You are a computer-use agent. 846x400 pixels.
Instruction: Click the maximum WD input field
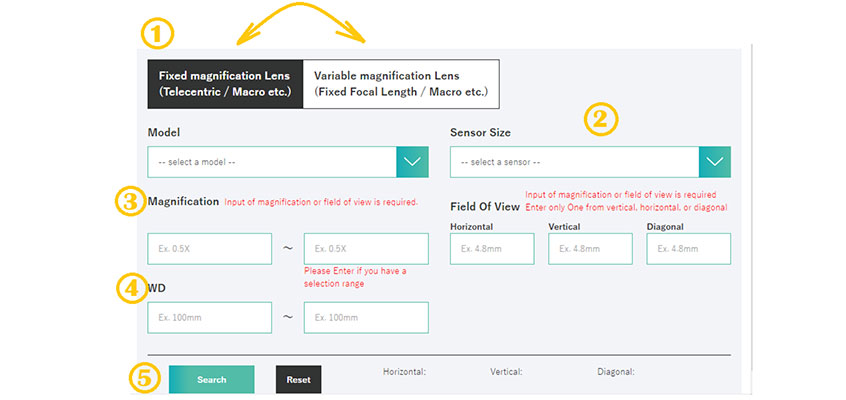tap(366, 317)
